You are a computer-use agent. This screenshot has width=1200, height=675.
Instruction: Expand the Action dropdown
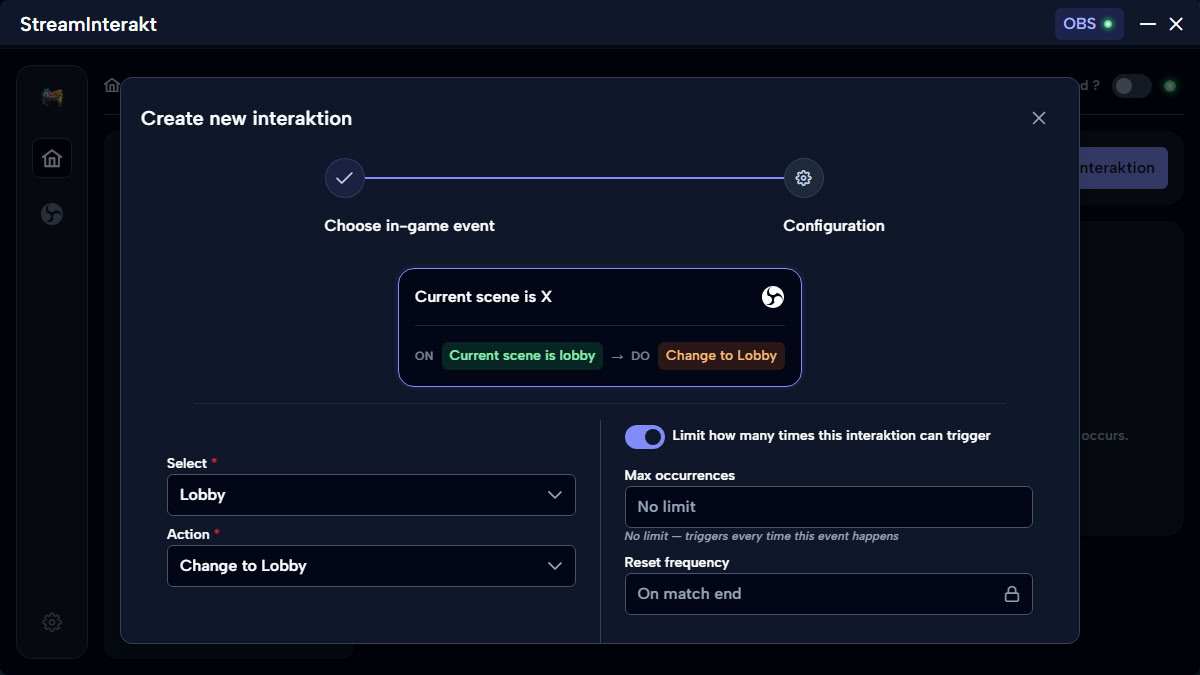coord(371,566)
